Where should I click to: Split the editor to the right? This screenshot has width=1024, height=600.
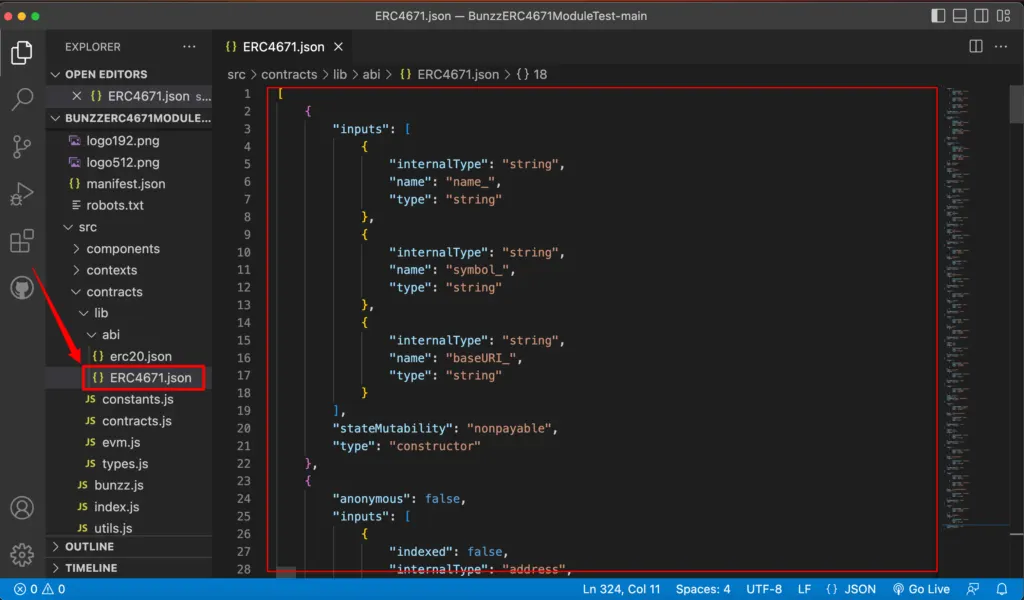tap(976, 47)
